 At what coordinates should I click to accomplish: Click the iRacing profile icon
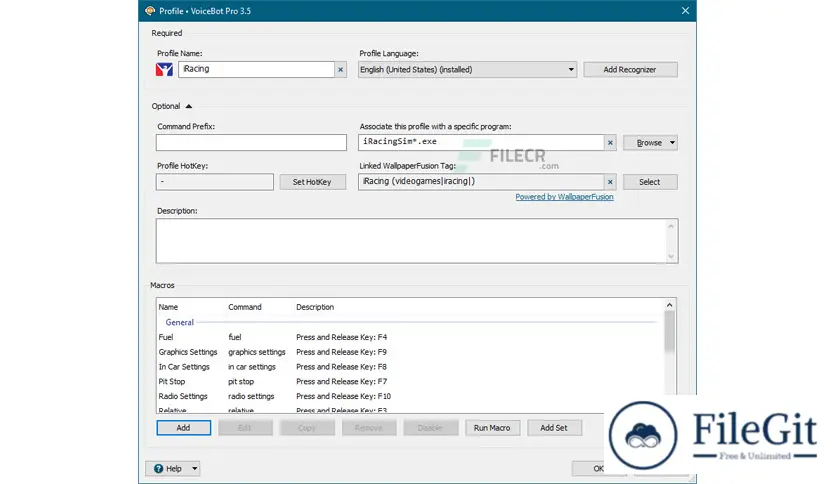tap(164, 69)
